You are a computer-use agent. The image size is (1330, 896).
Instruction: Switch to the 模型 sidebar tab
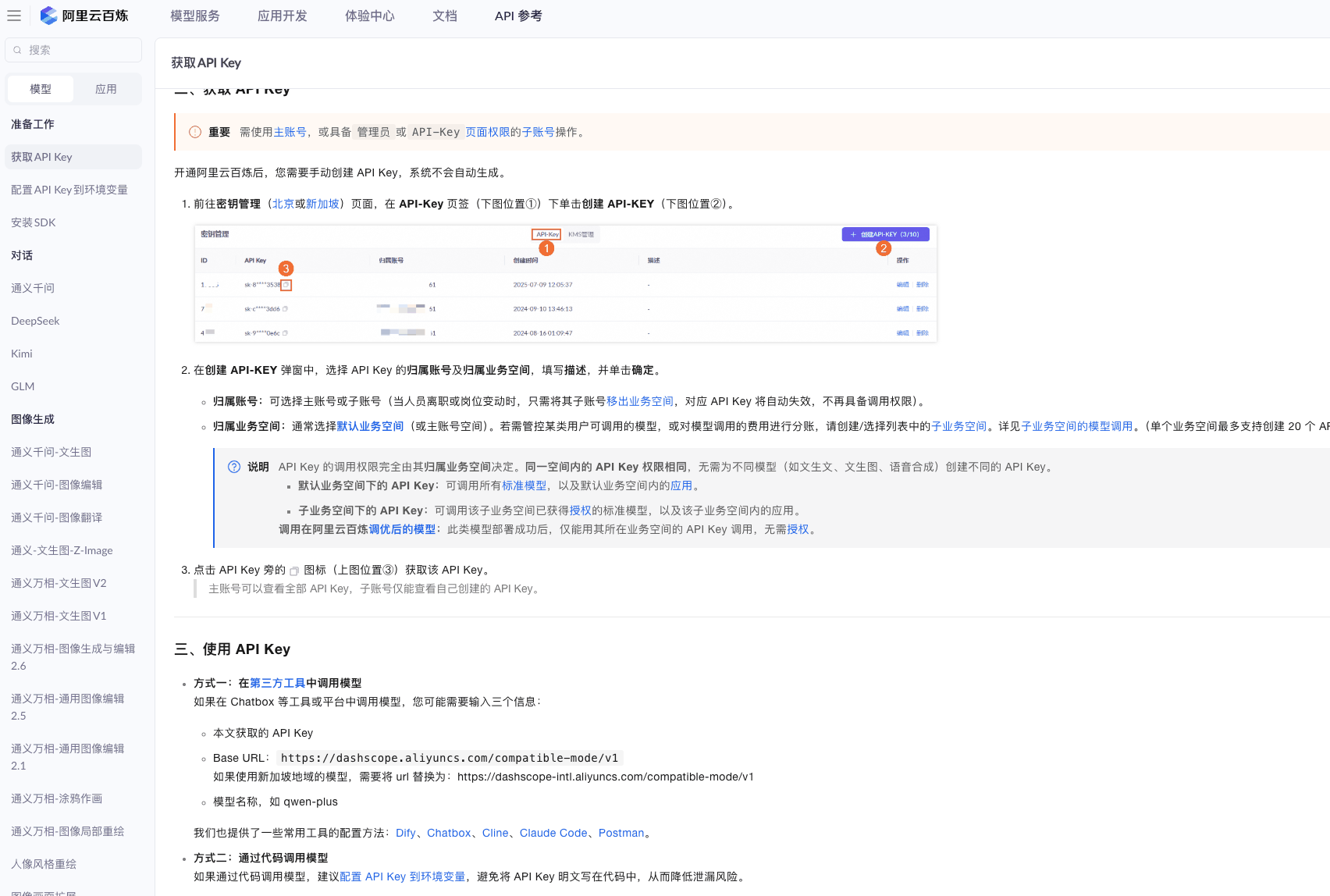[x=41, y=89]
